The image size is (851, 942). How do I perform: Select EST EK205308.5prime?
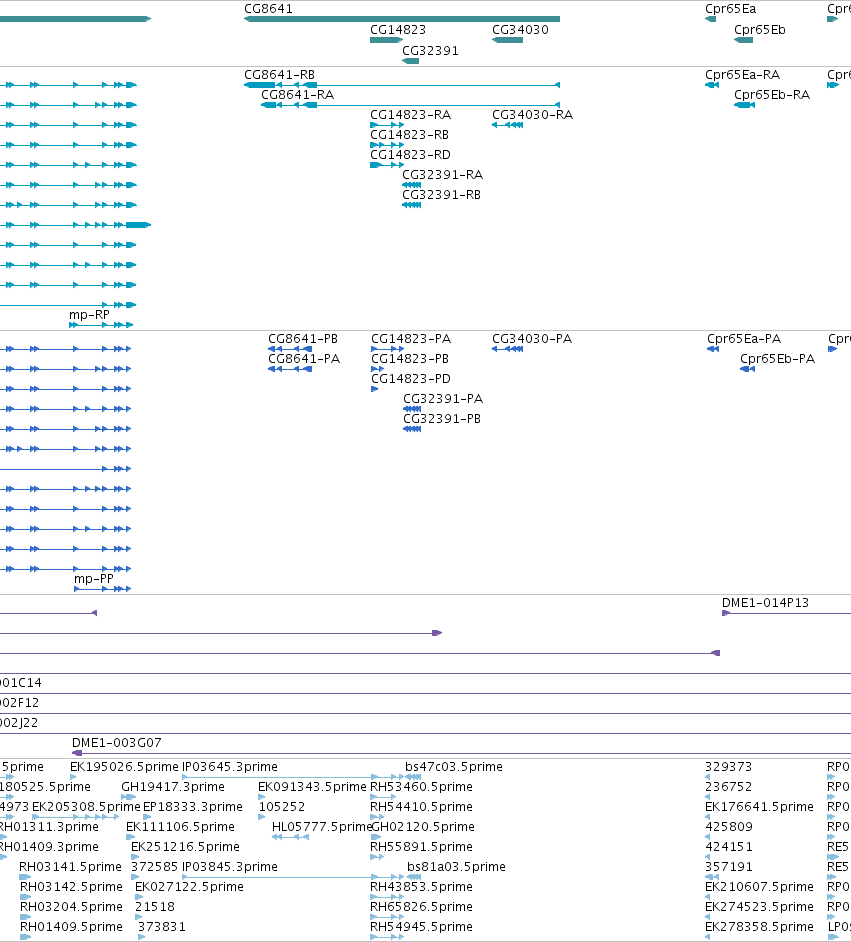[x=86, y=806]
